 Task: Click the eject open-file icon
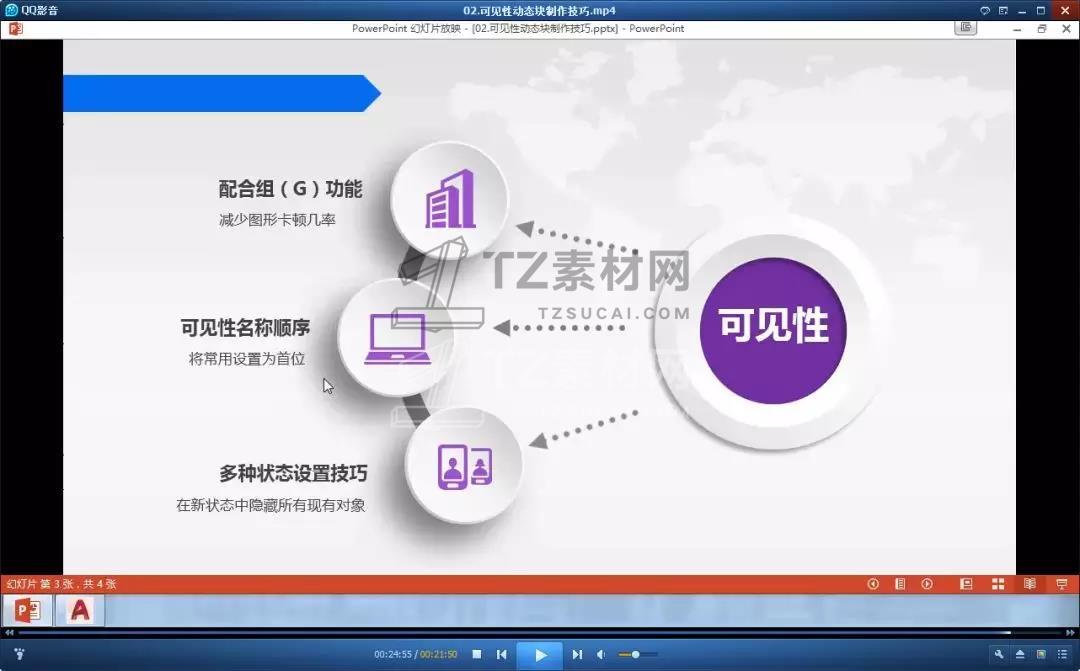click(1020, 654)
